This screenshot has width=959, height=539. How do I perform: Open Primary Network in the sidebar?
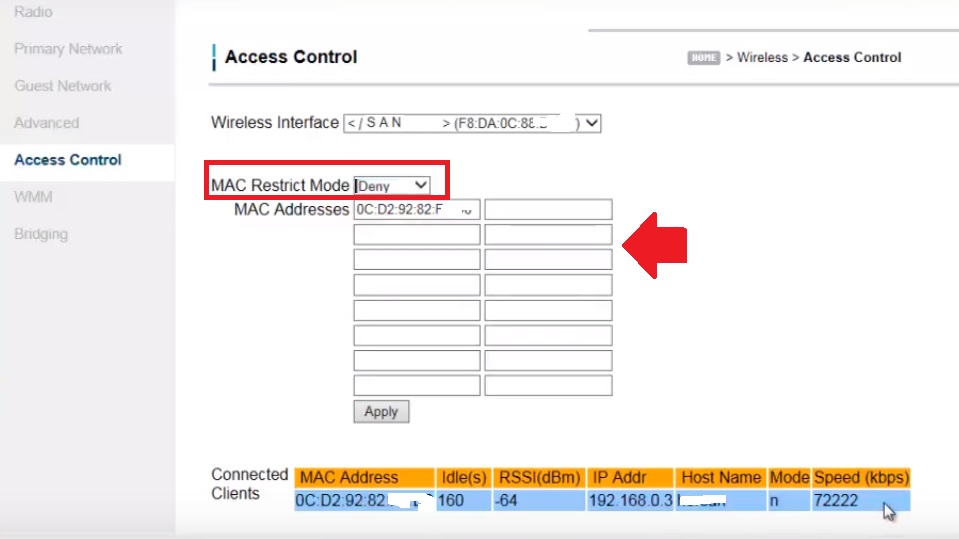point(68,49)
